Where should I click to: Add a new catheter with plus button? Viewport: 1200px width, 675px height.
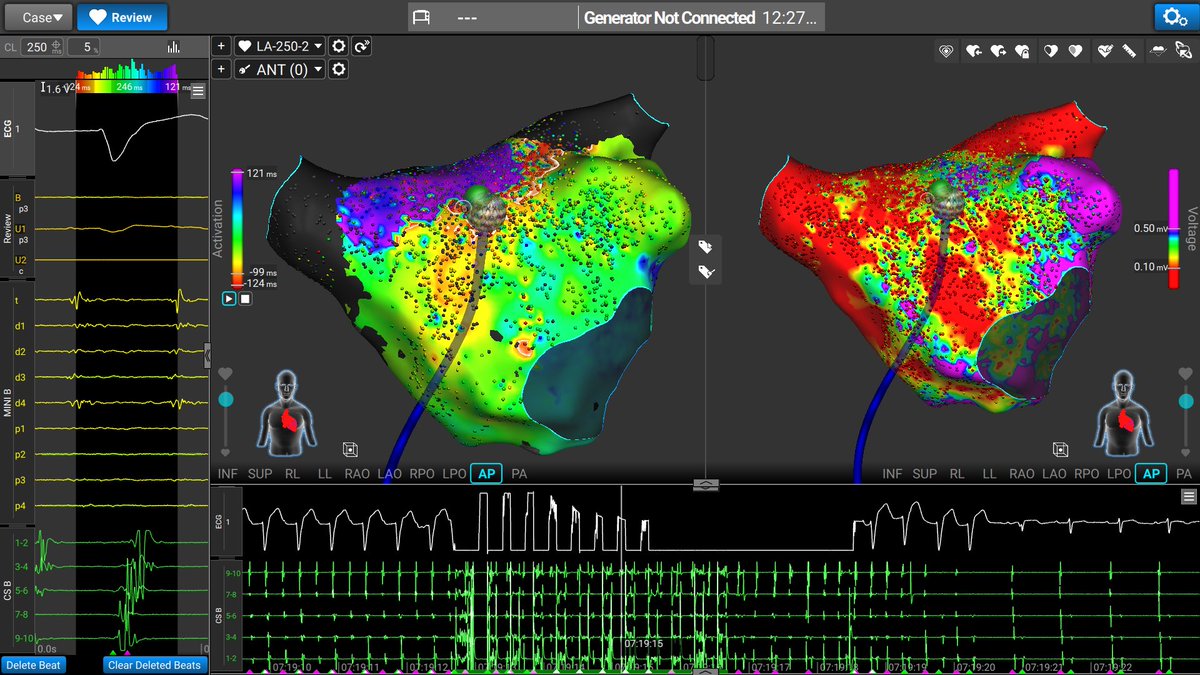(x=222, y=69)
